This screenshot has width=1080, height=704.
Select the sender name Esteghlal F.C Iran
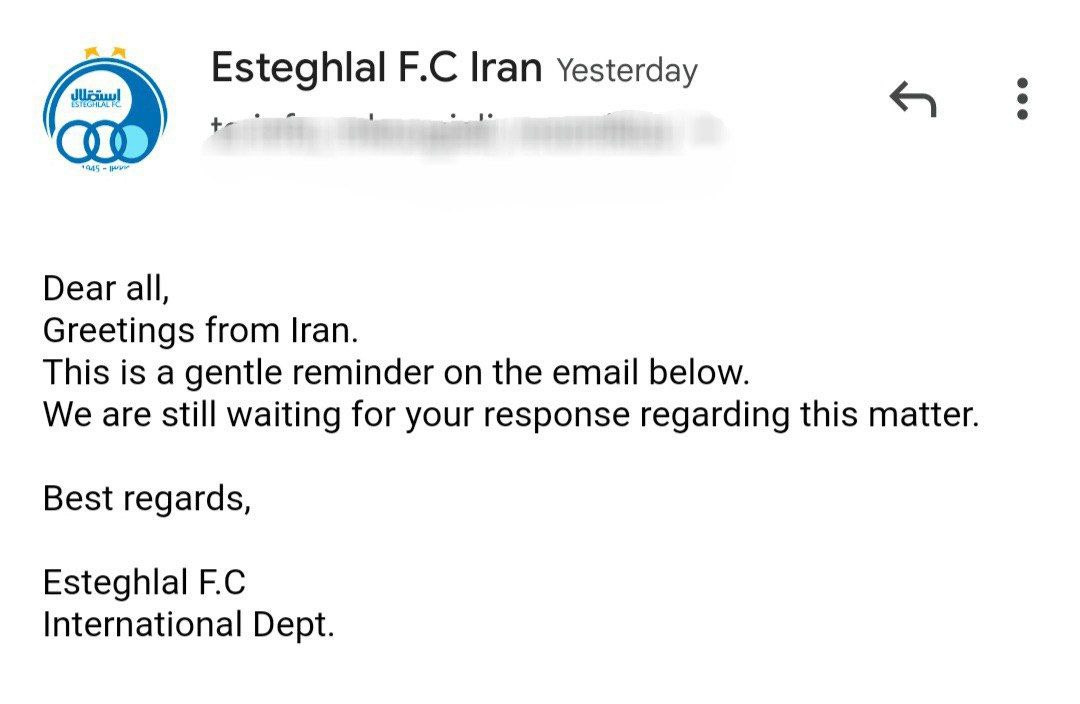pyautogui.click(x=376, y=68)
